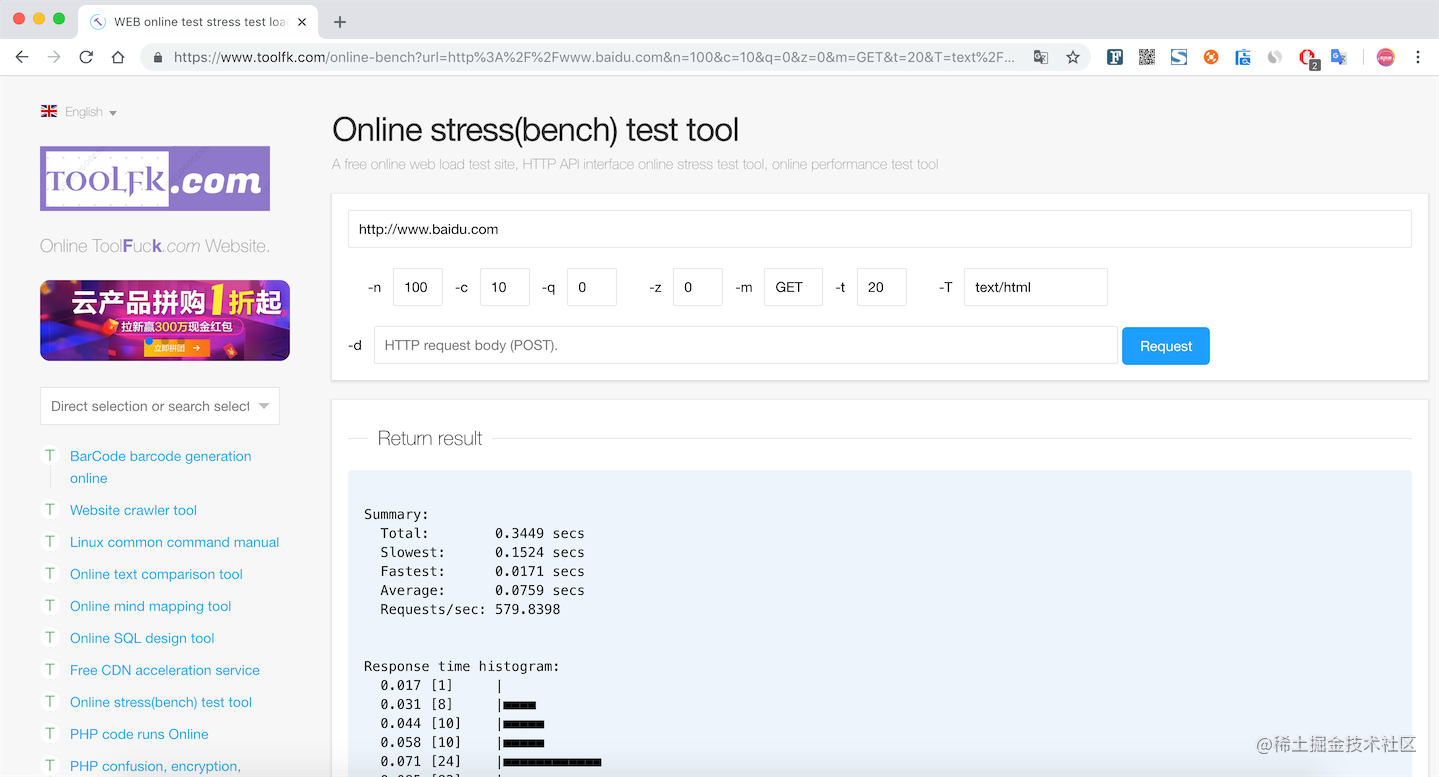Open the cloud product promotion banner
The width and height of the screenshot is (1439, 777).
(165, 320)
